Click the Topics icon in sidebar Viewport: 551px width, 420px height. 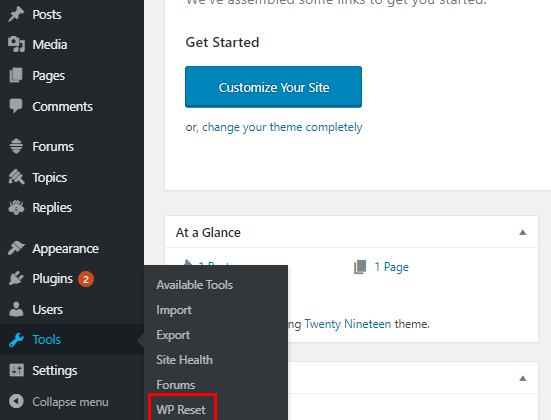(x=16, y=177)
